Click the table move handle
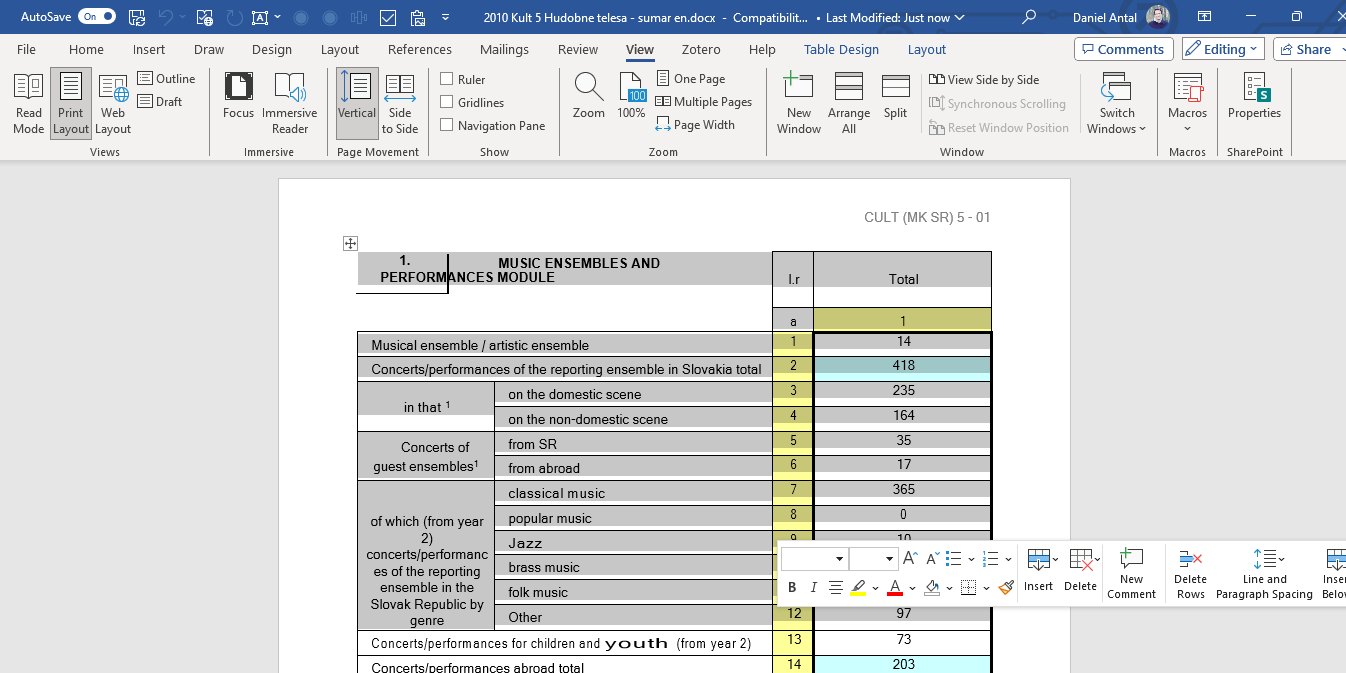Image resolution: width=1346 pixels, height=673 pixels. [350, 243]
